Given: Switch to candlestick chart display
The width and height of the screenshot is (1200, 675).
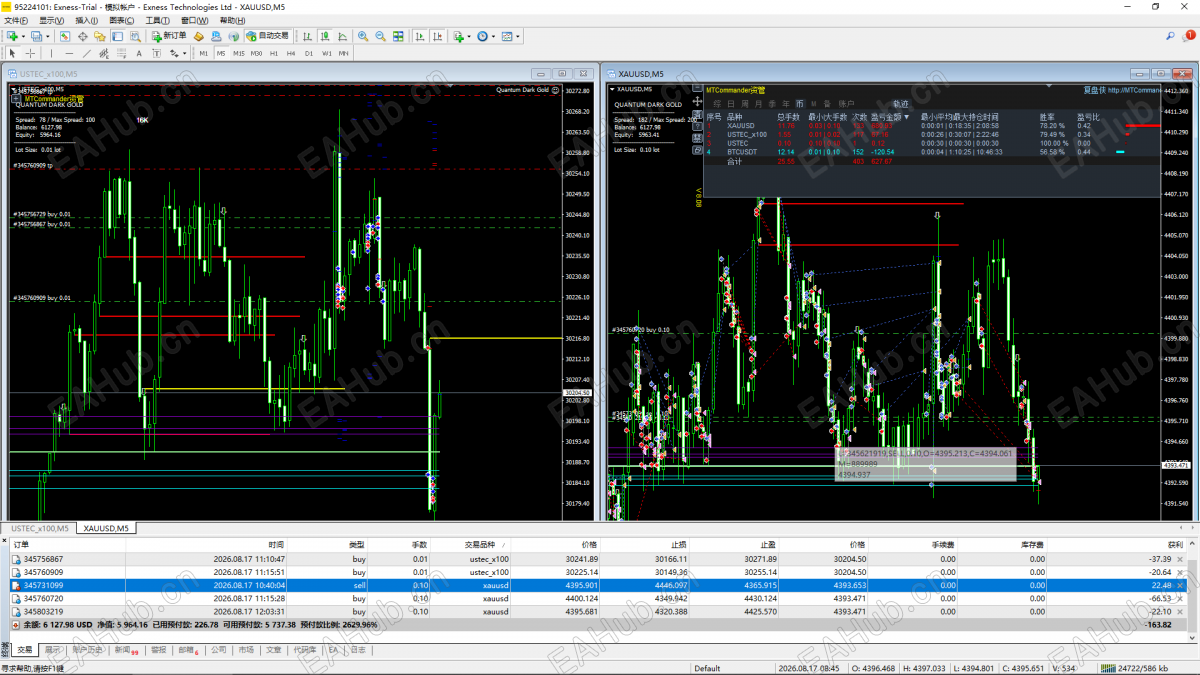Looking at the screenshot, I should [325, 36].
